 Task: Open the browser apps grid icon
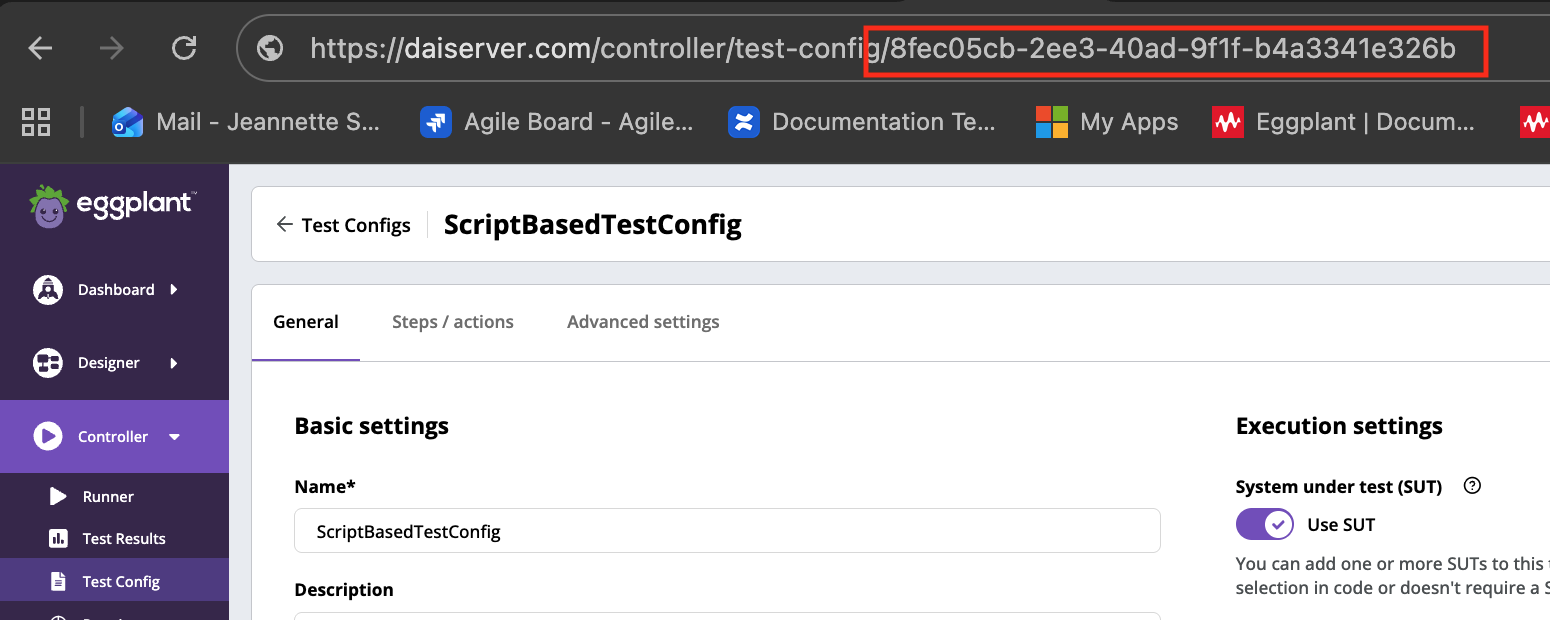pyautogui.click(x=36, y=122)
